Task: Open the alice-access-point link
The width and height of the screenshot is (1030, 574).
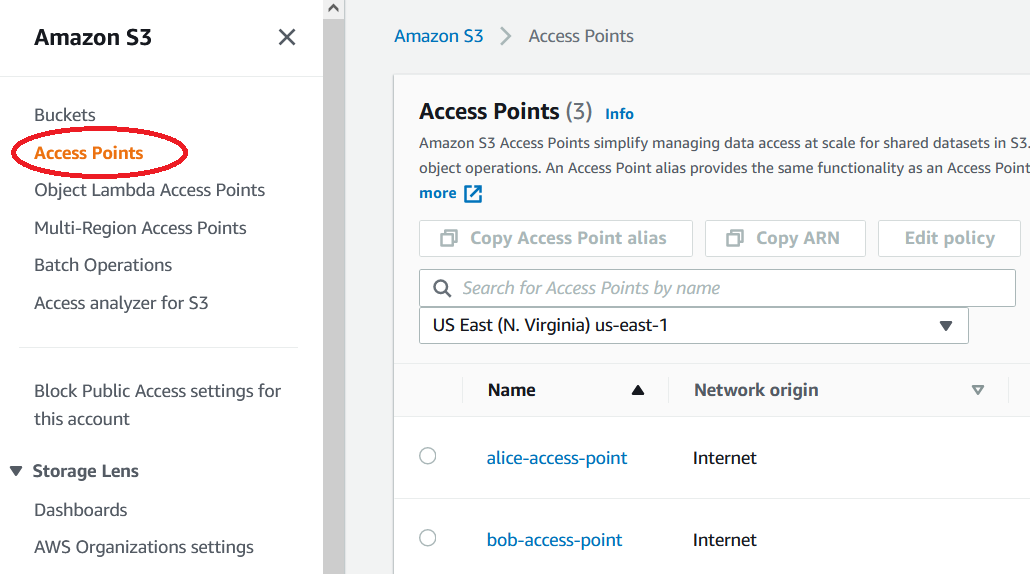Action: [x=557, y=458]
